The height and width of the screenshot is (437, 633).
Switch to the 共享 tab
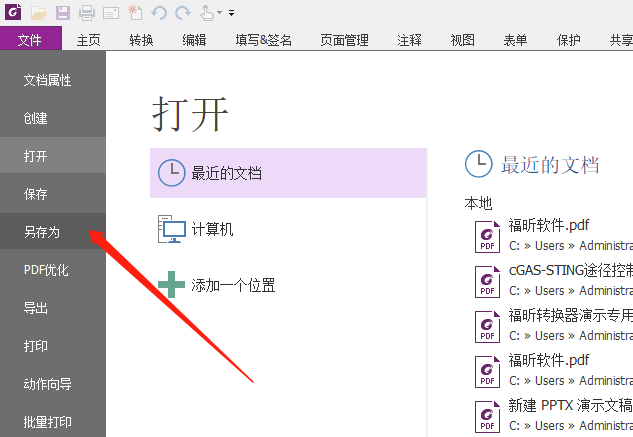[x=621, y=40]
